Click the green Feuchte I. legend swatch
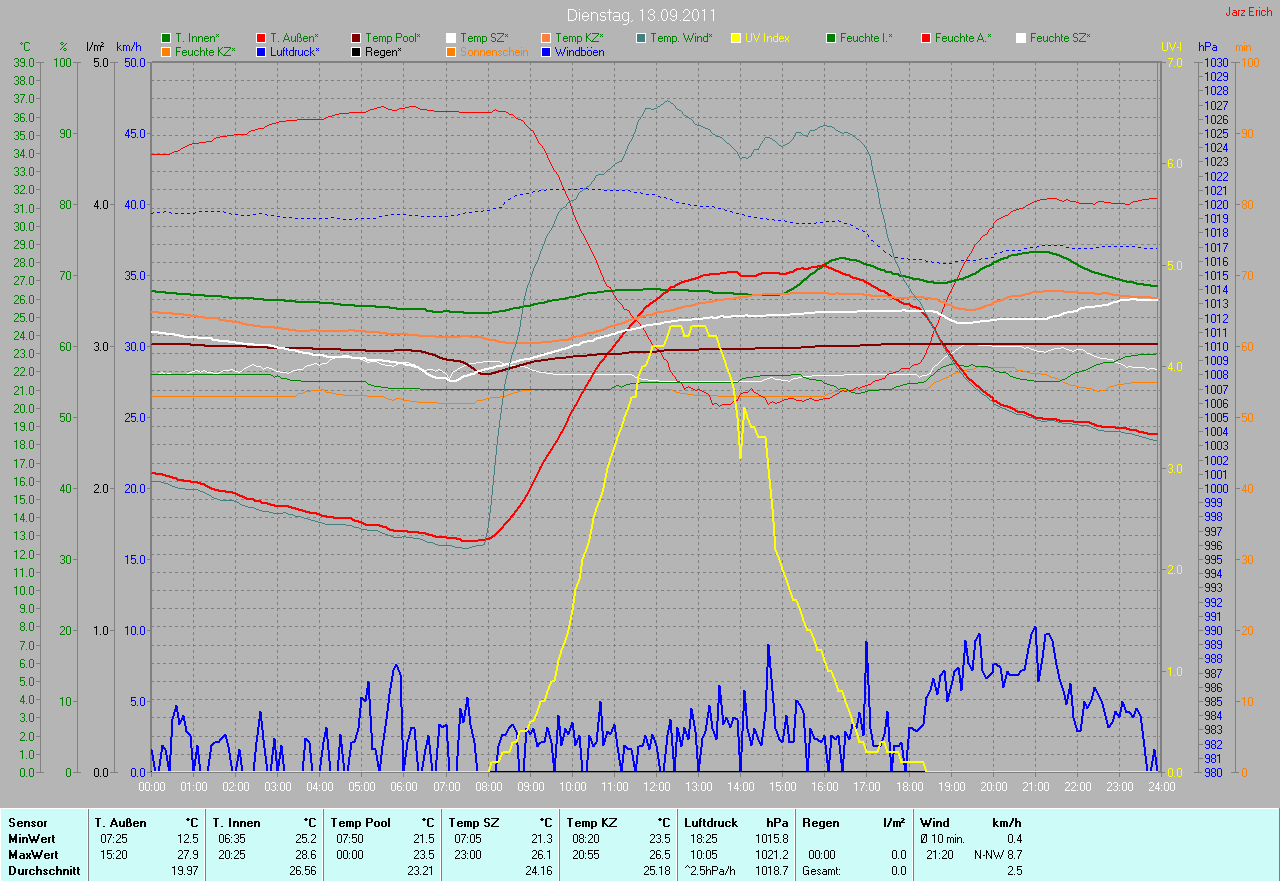Screen dimensions: 1280x881 832,38
